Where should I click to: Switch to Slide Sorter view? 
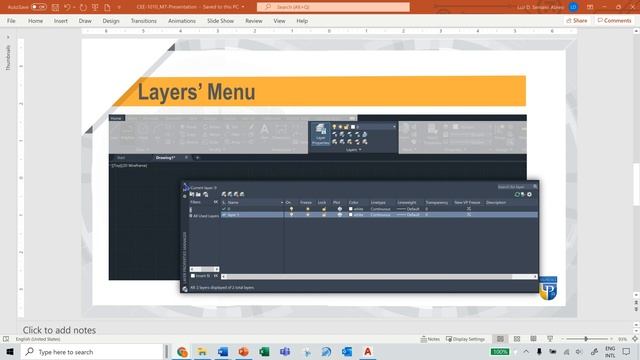click(517, 339)
